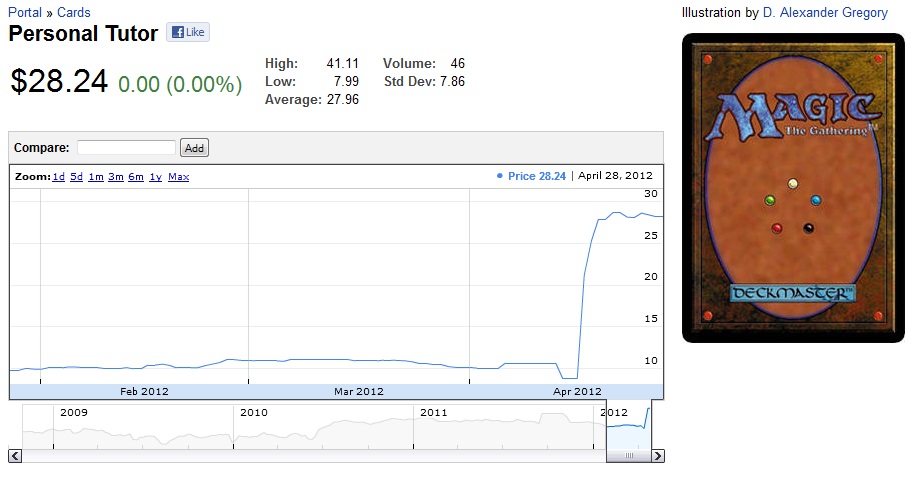Set chart zoom to 1d
Viewport: 914px width, 481px height.
[59, 177]
